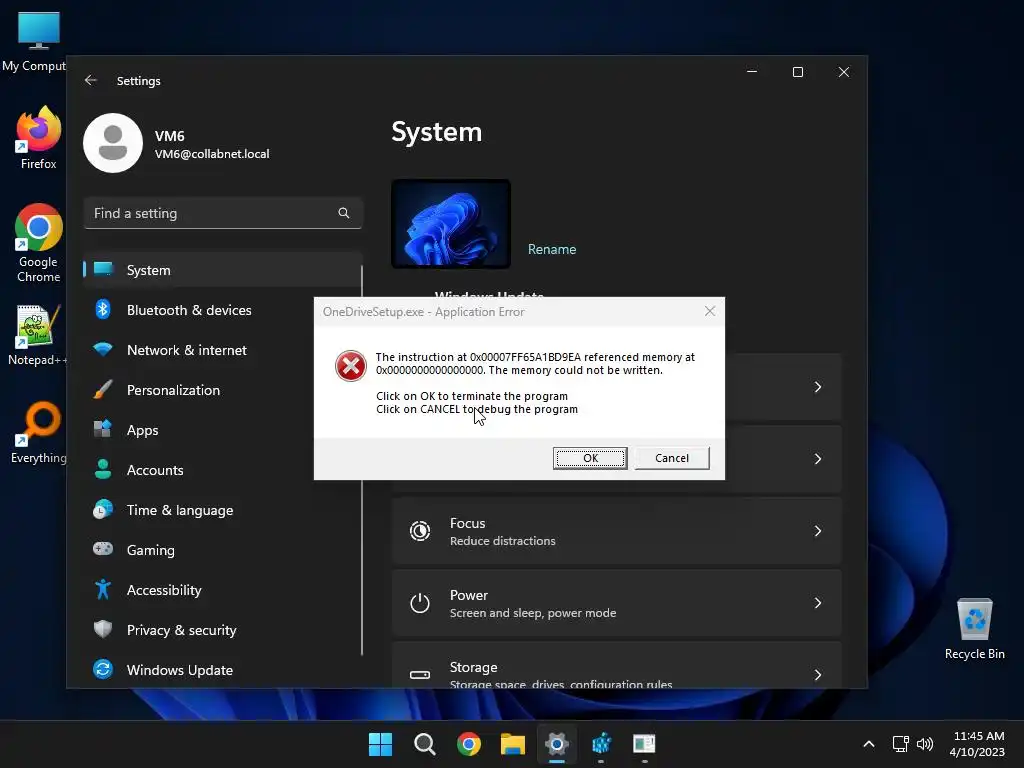Click the Bluetooth icon in the sidebar

tap(103, 309)
